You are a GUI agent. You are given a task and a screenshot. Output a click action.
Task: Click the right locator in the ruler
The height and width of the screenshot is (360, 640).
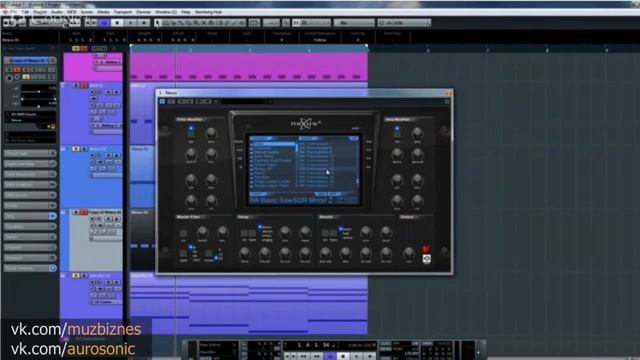coord(366,46)
